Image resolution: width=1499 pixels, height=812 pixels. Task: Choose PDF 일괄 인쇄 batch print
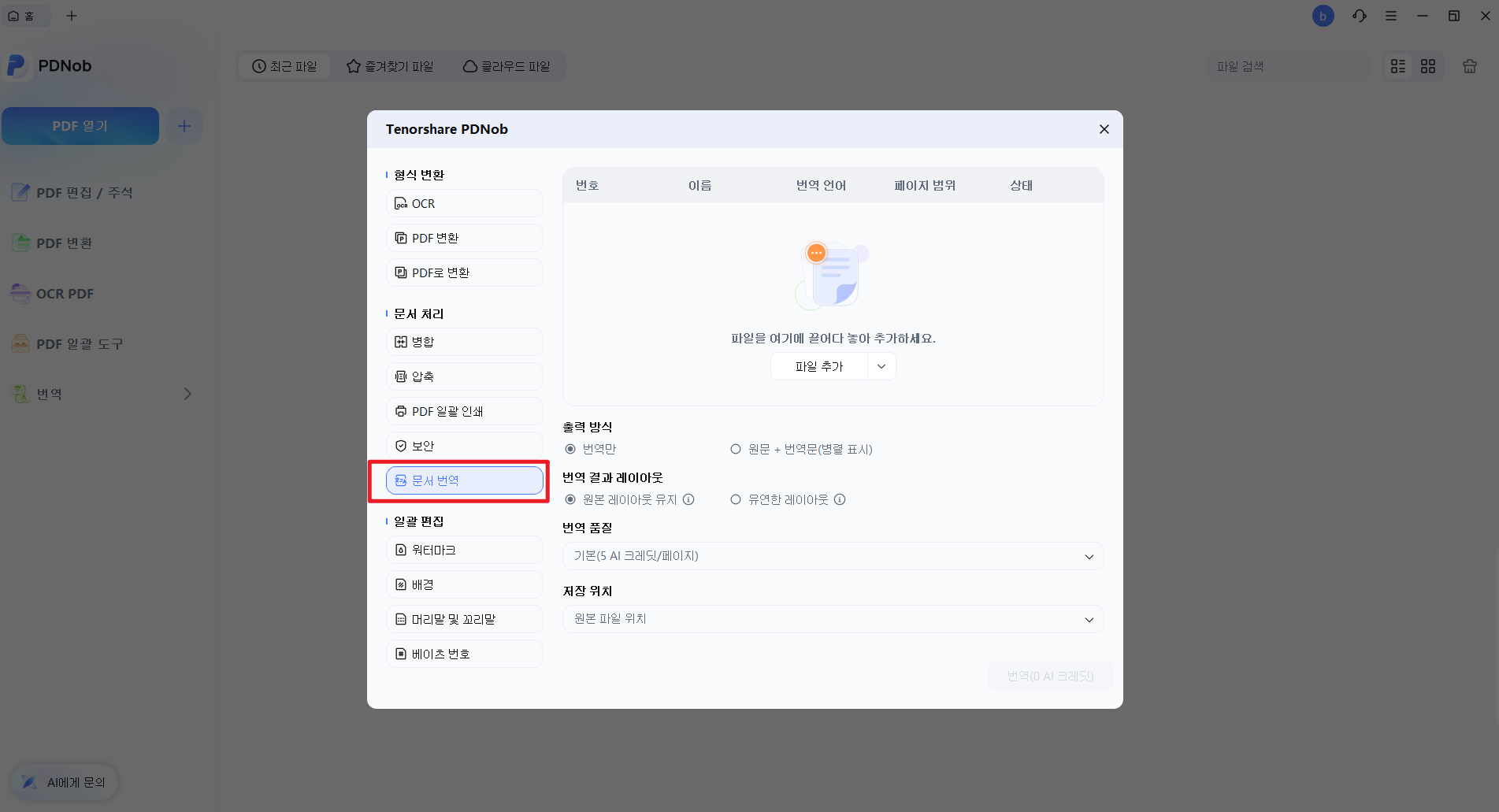pyautogui.click(x=464, y=411)
